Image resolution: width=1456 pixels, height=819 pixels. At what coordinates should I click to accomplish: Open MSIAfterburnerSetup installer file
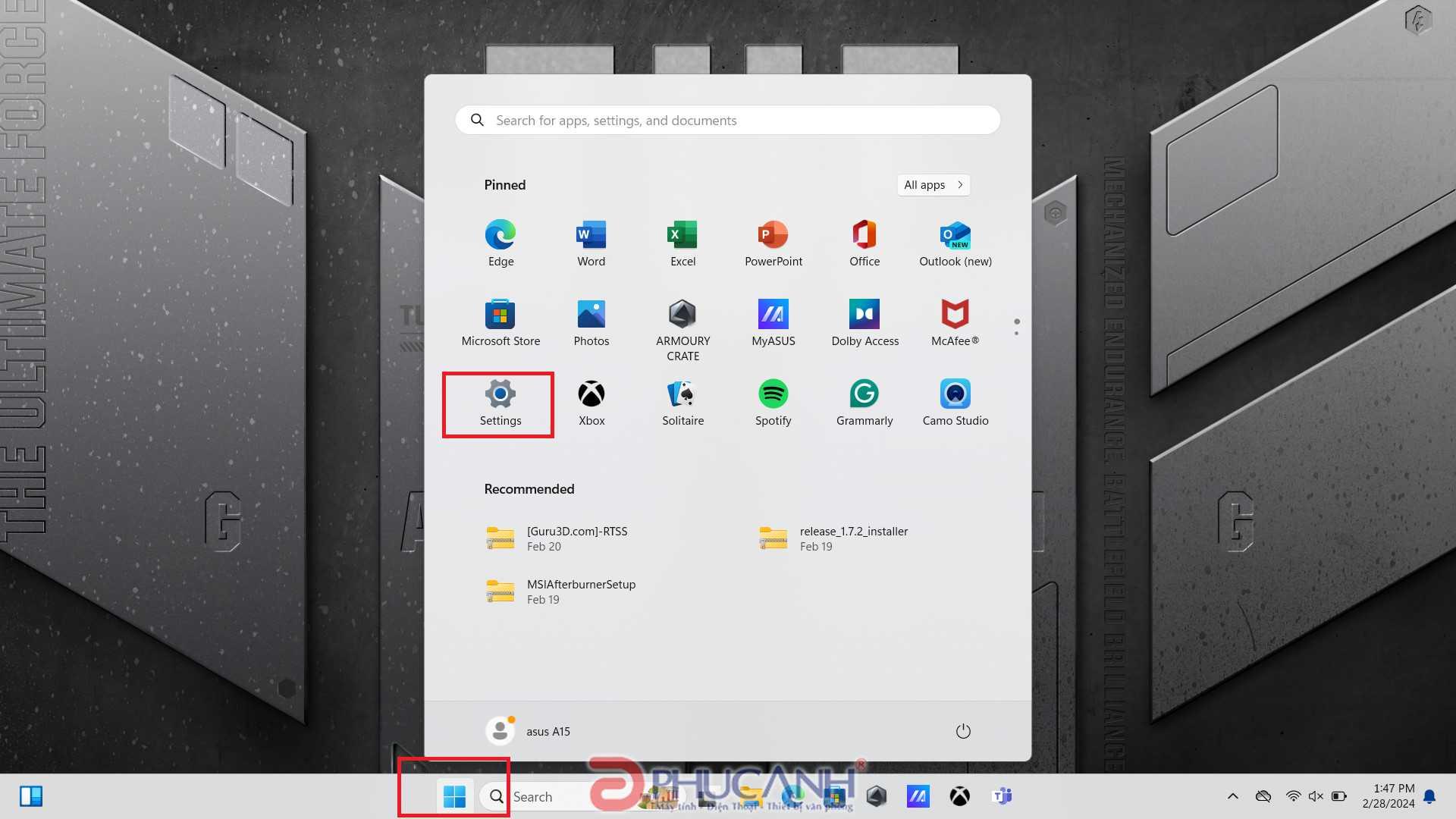click(x=580, y=591)
